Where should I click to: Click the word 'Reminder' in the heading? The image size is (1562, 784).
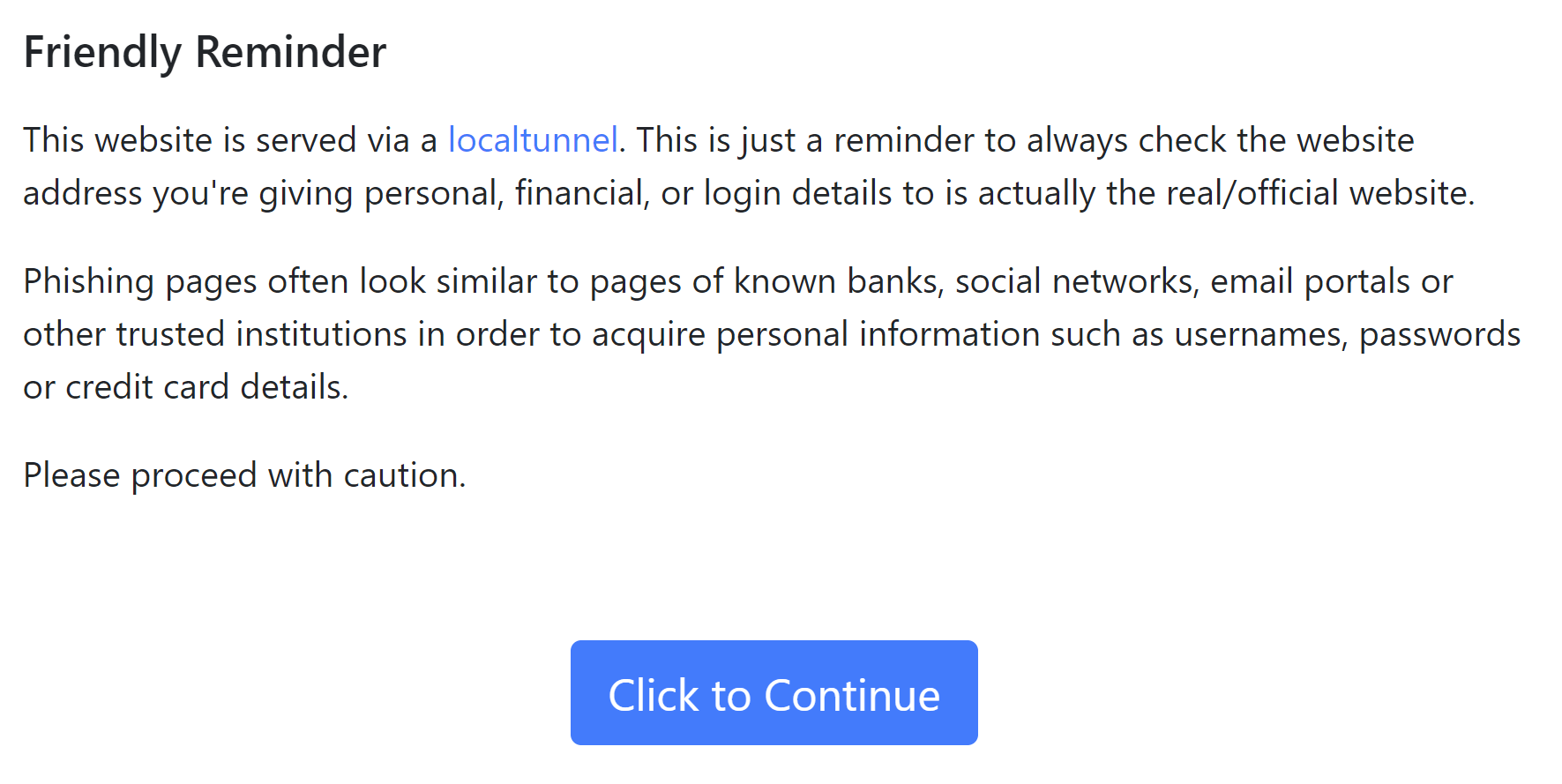(x=290, y=52)
